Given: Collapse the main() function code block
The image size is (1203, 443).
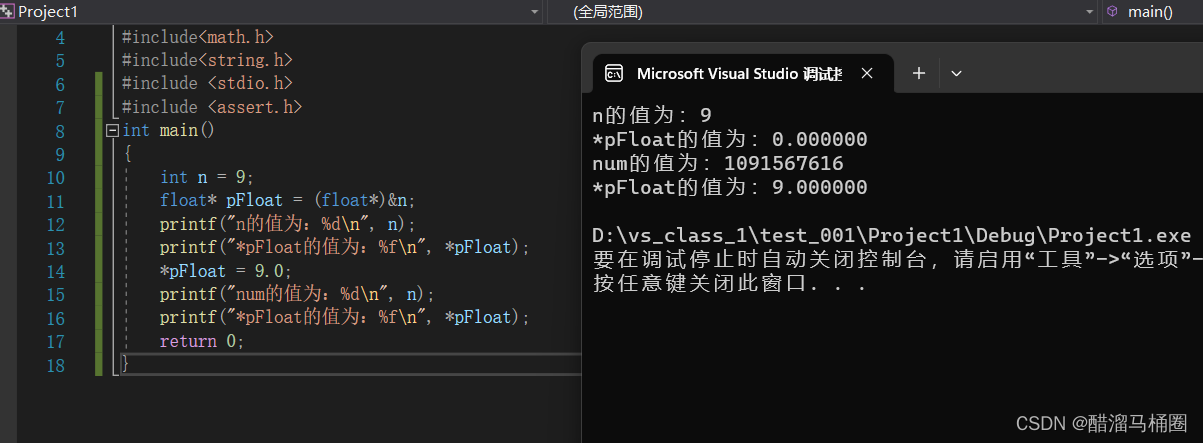Looking at the screenshot, I should click(x=112, y=131).
